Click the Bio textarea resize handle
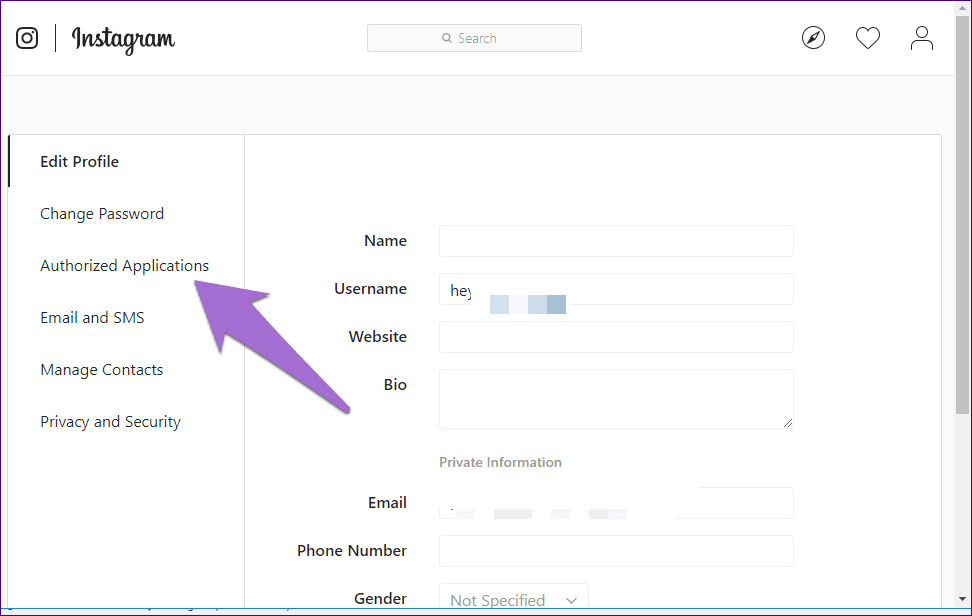The width and height of the screenshot is (972, 616). 787,423
